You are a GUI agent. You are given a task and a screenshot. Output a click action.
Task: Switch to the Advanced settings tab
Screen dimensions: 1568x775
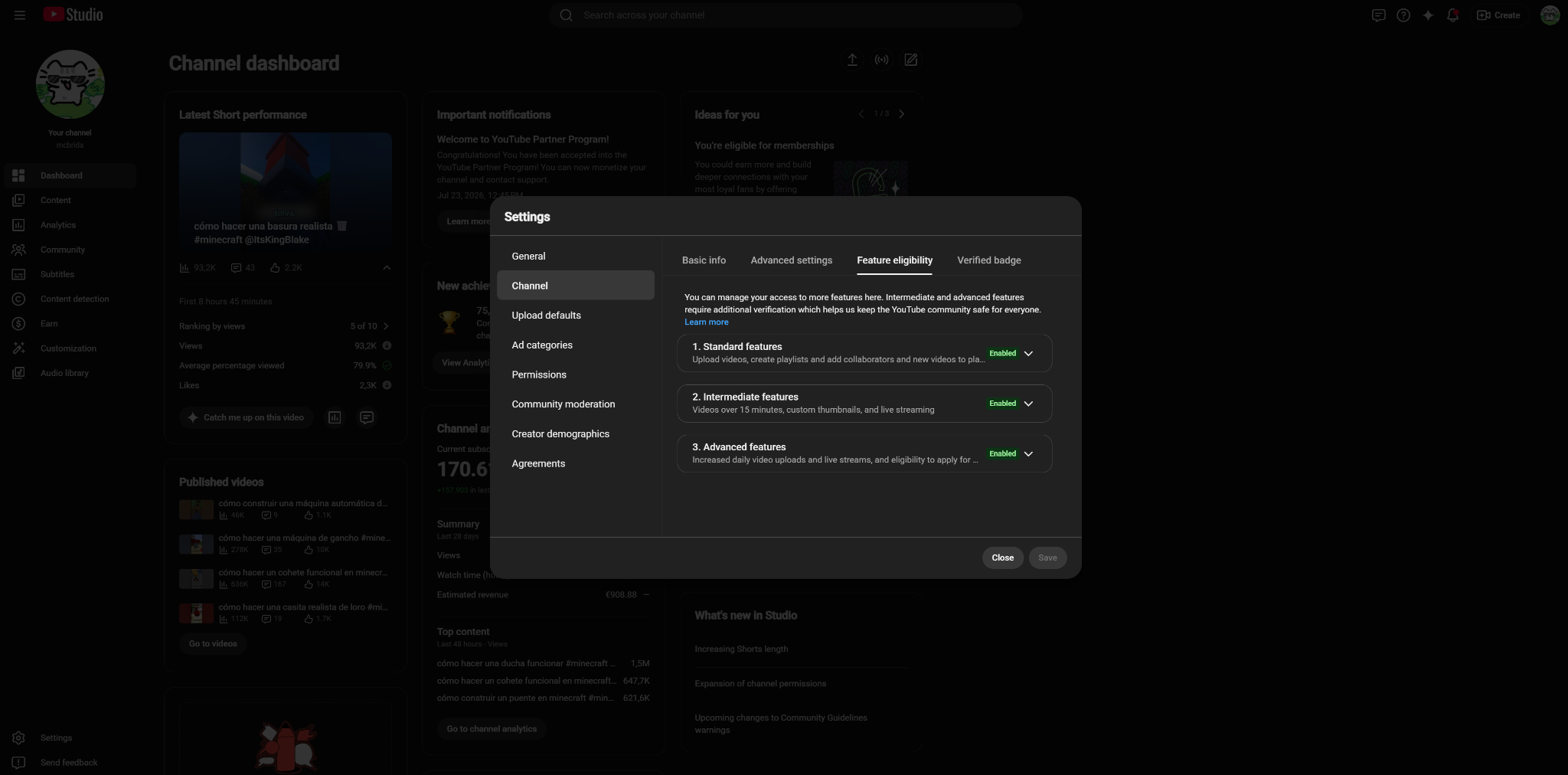pyautogui.click(x=791, y=260)
